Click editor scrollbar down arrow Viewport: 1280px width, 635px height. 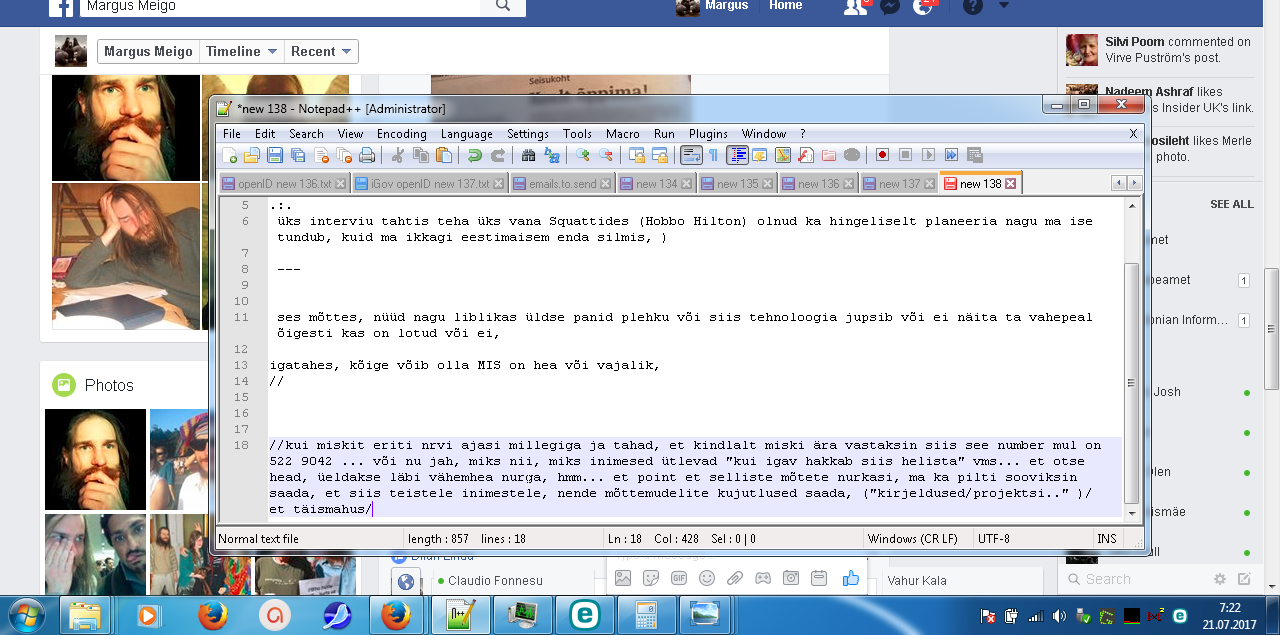coord(1131,513)
